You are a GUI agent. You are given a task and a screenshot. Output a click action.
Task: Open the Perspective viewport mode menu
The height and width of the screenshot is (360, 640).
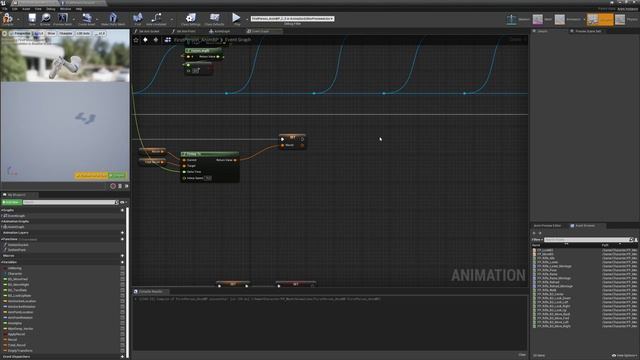20,33
